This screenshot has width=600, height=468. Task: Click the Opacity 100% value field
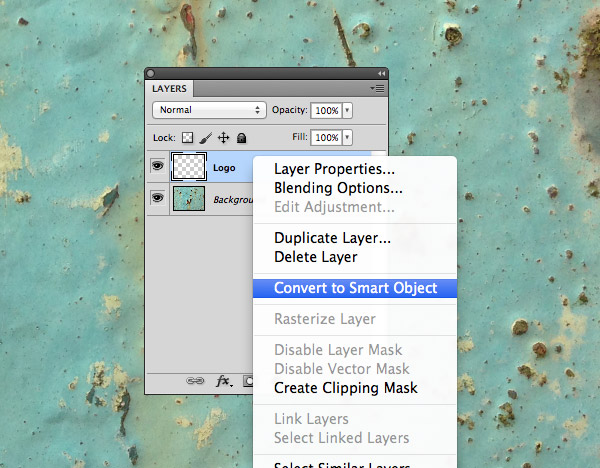326,111
